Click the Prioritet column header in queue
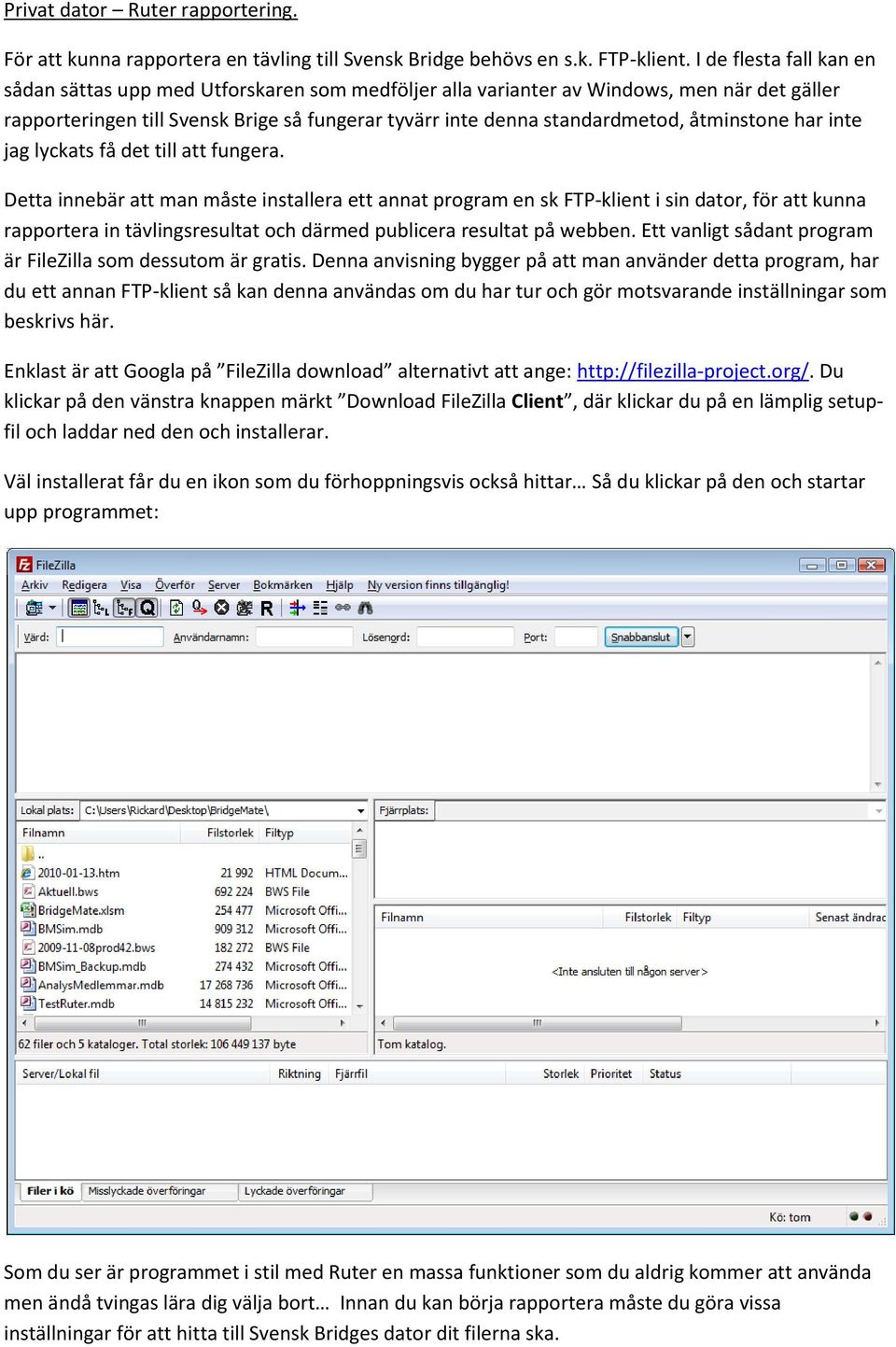This screenshot has height=1347, width=896. click(x=611, y=1073)
